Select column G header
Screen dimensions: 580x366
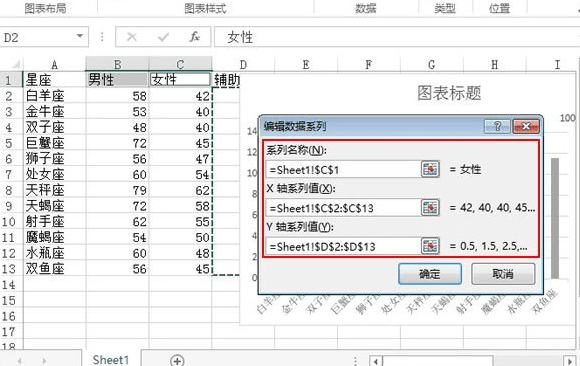[432, 64]
